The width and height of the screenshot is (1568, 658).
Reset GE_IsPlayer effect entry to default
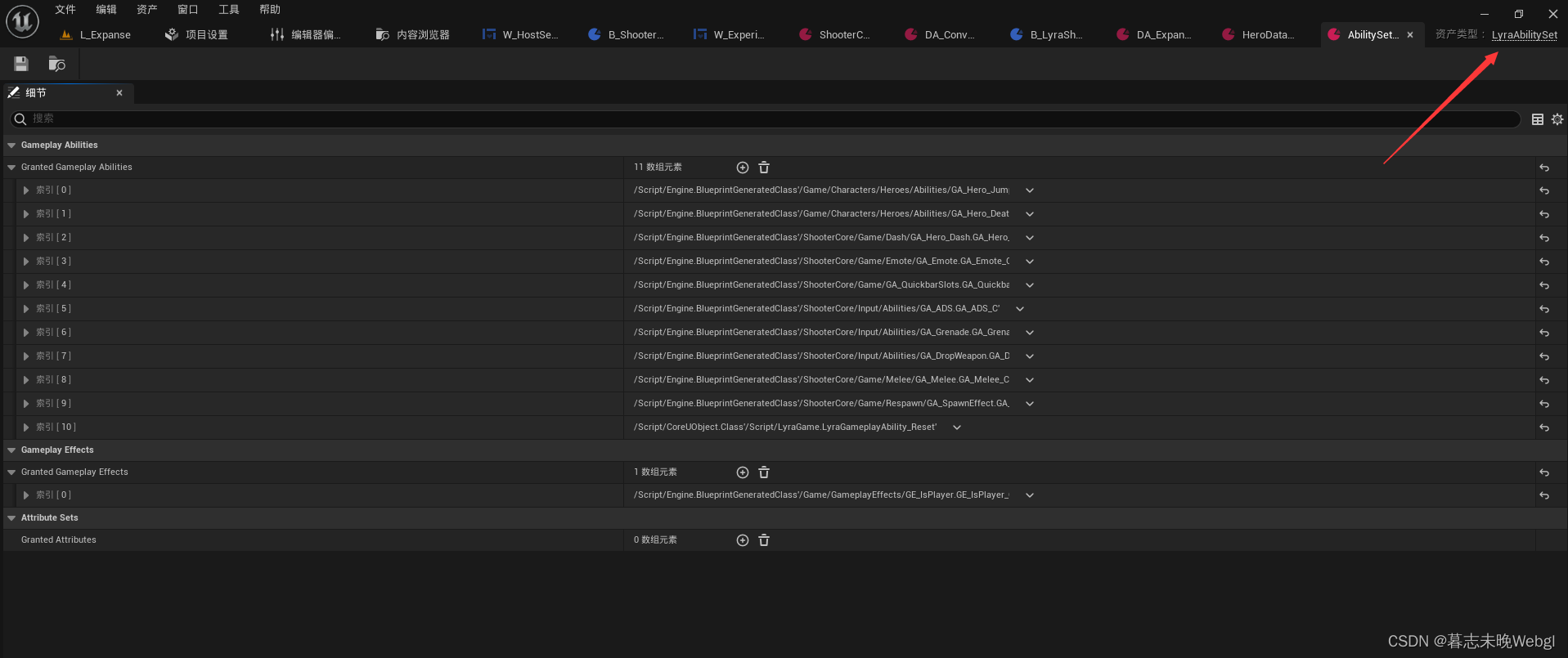coord(1544,495)
